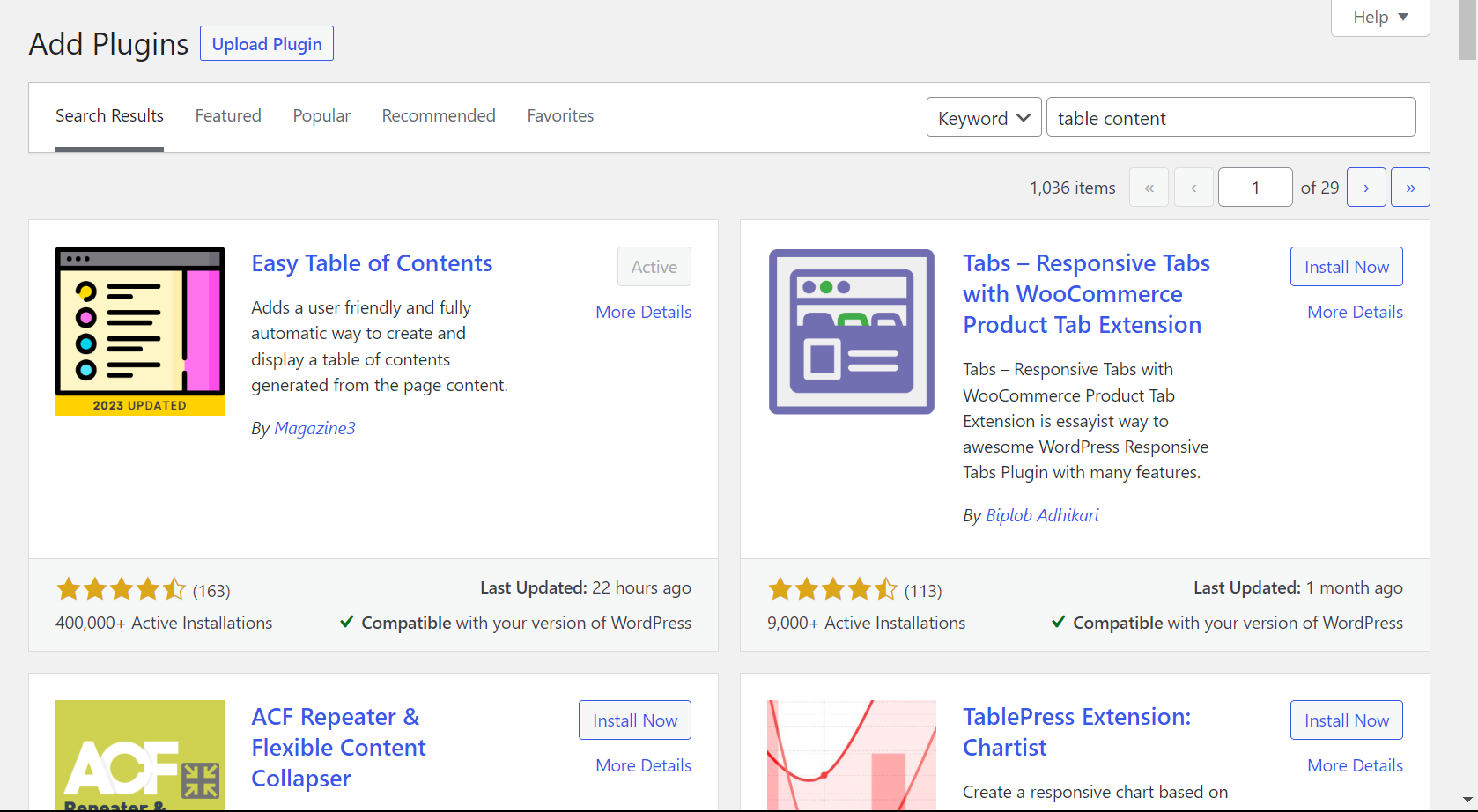The width and height of the screenshot is (1478, 812).
Task: Click the scrollbar down arrow
Action: click(1467, 801)
